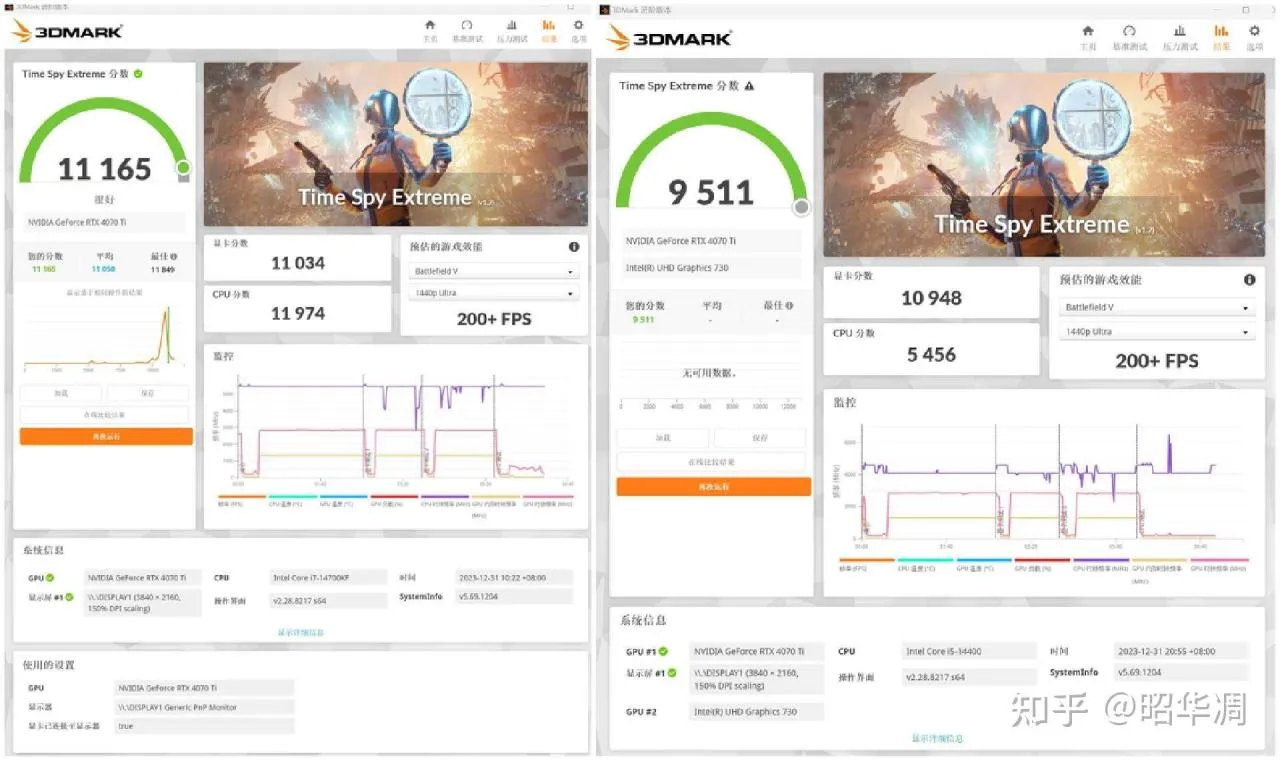The height and width of the screenshot is (761, 1280).
Task: Toggle red GPU load legend in right monitoring chart
Action: (x=1042, y=565)
